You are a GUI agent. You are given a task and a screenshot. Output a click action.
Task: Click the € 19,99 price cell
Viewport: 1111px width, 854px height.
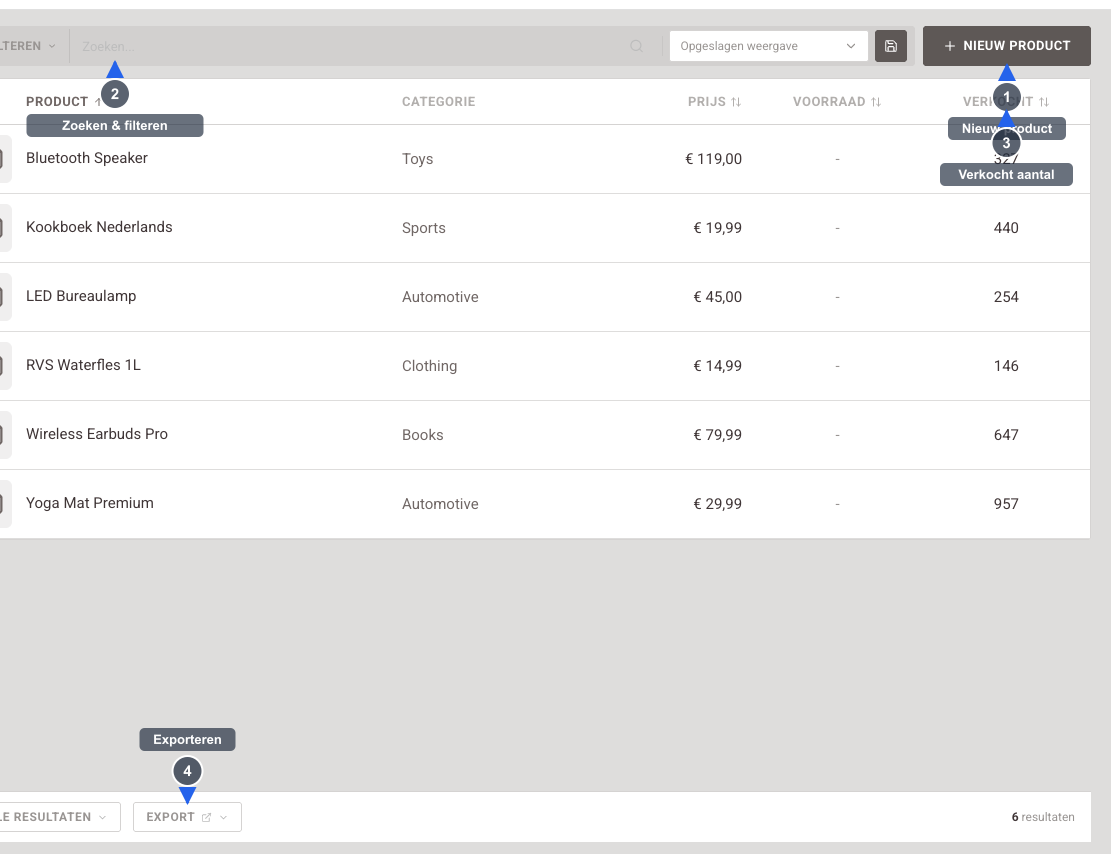click(718, 228)
